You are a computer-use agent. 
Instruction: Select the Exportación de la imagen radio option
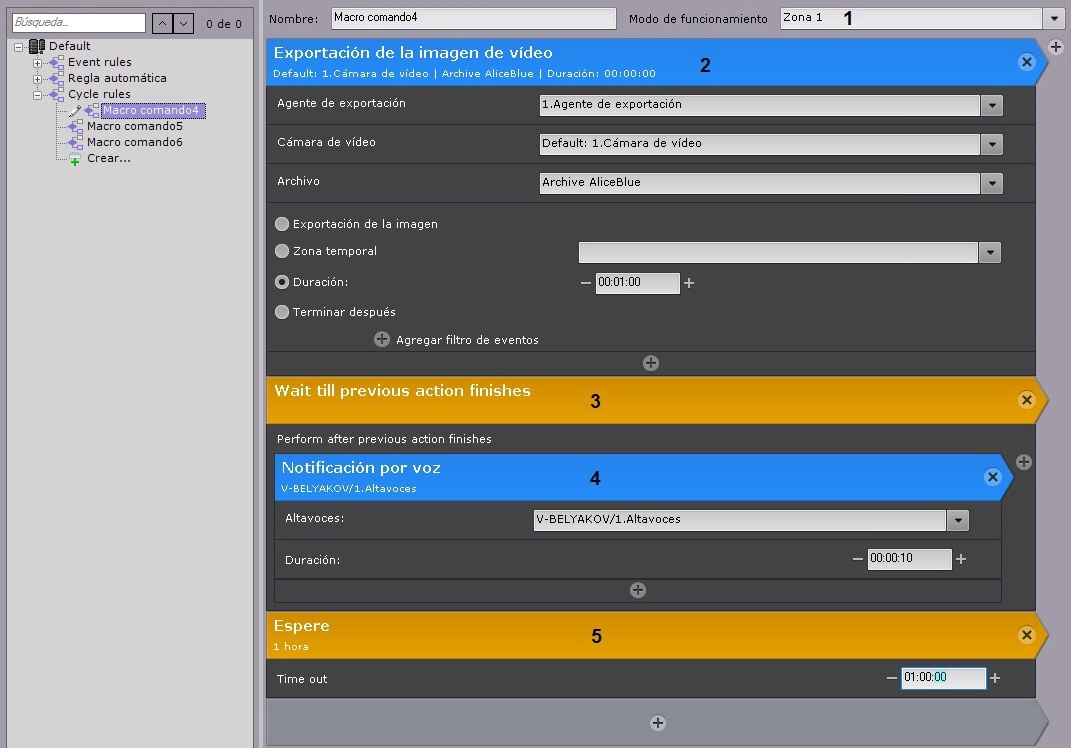click(x=282, y=225)
